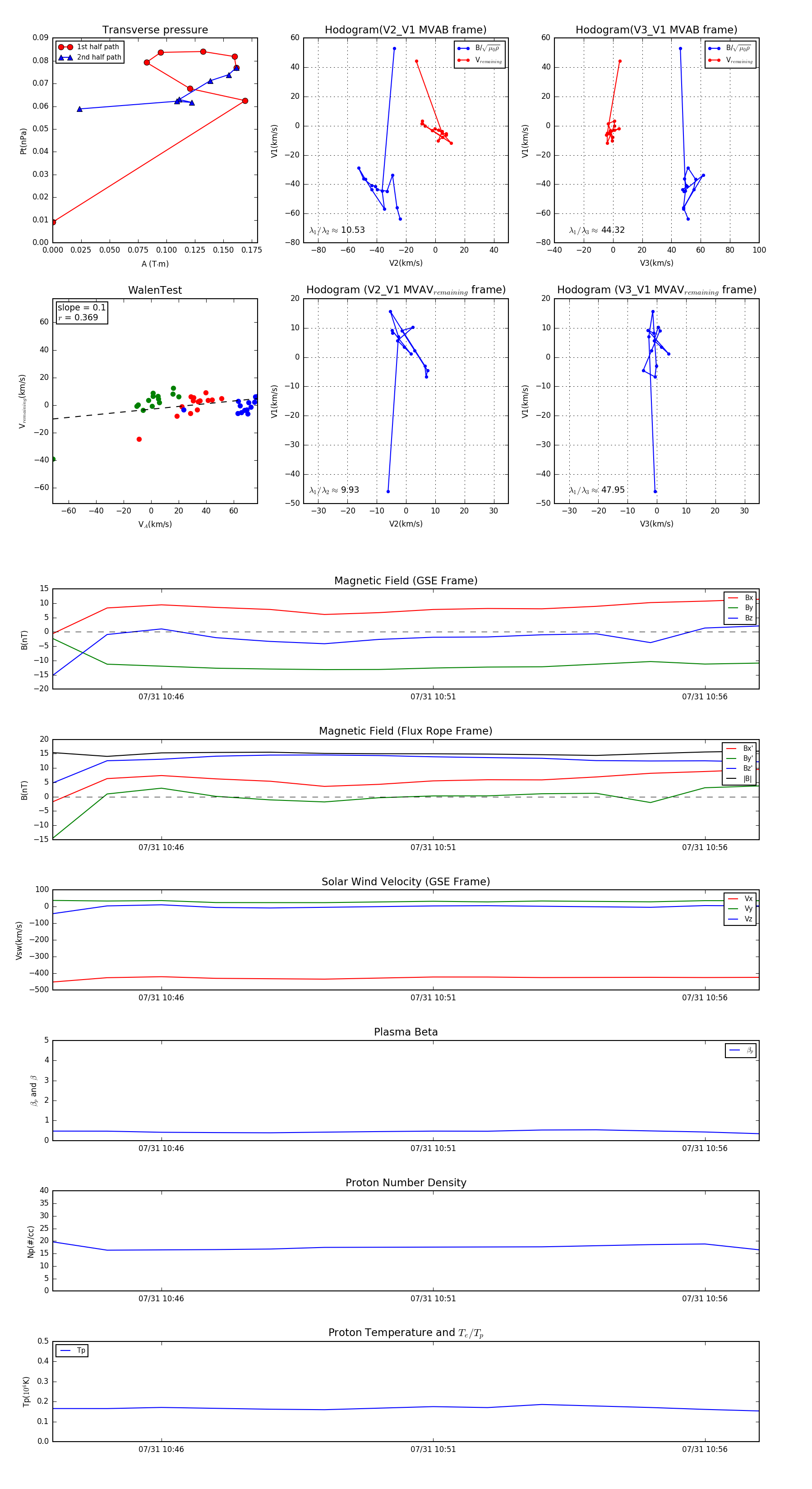Click the "Proton Temperature and Te/Tp" title

click(x=406, y=1333)
